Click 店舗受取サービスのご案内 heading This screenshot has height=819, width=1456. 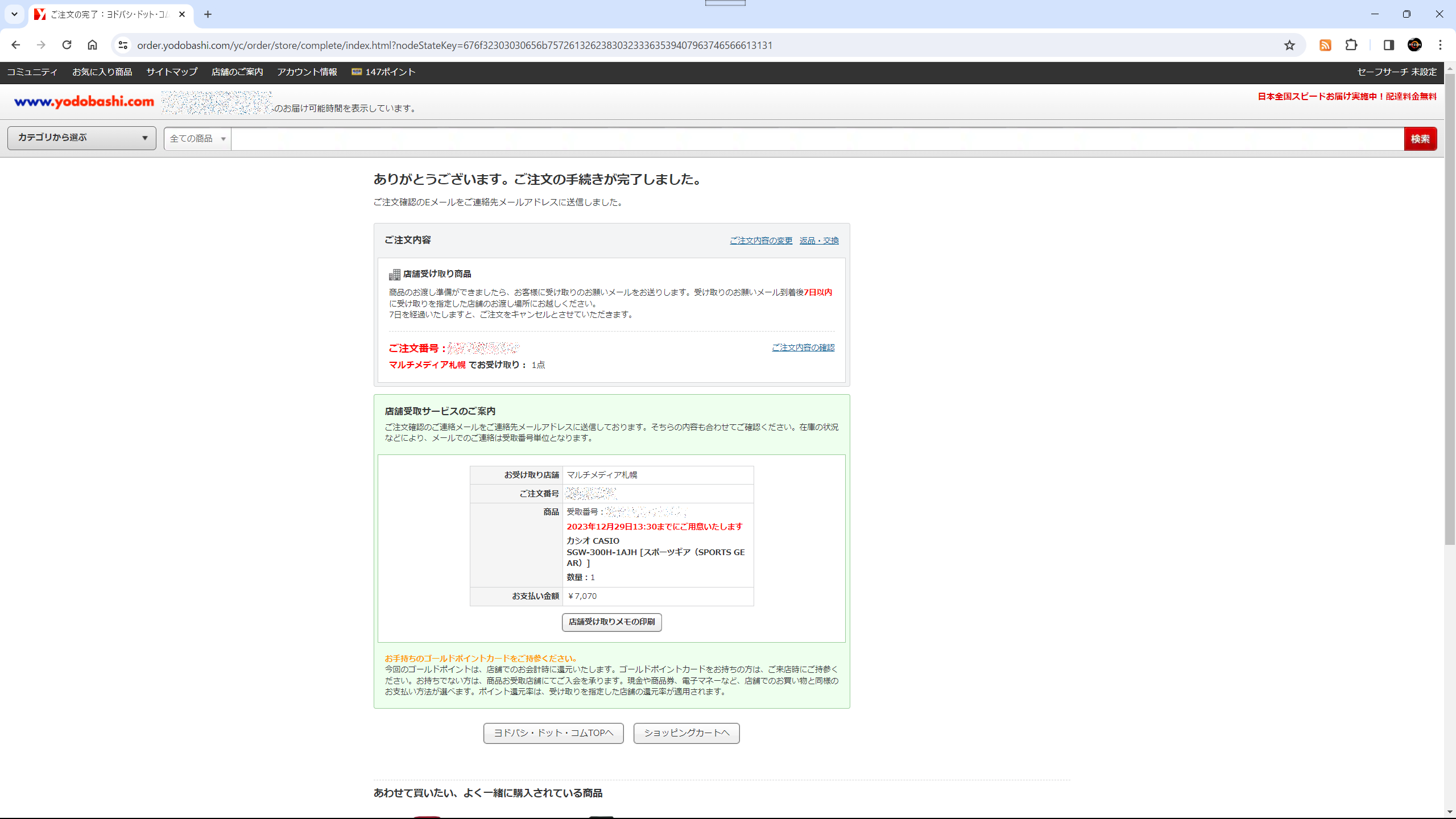[440, 411]
